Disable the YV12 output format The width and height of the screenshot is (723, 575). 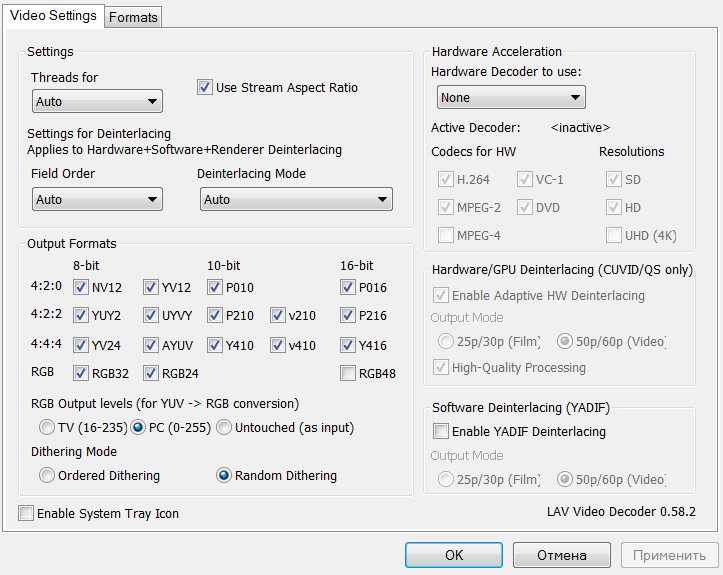[x=151, y=288]
